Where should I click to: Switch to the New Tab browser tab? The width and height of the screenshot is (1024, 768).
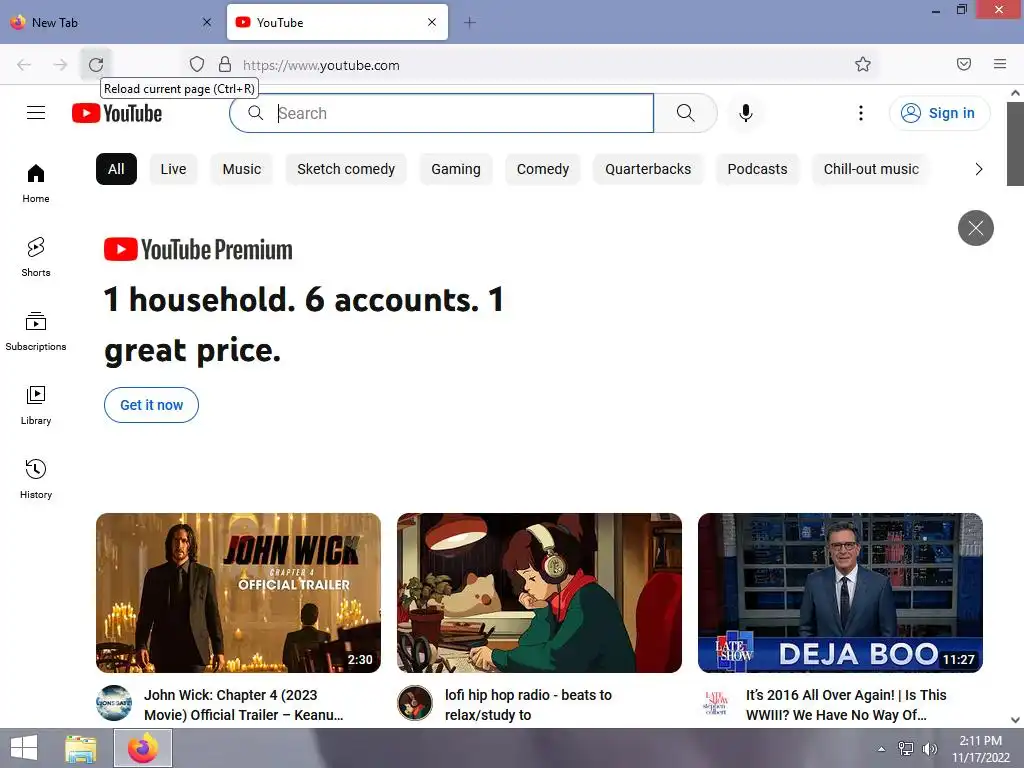coord(111,22)
